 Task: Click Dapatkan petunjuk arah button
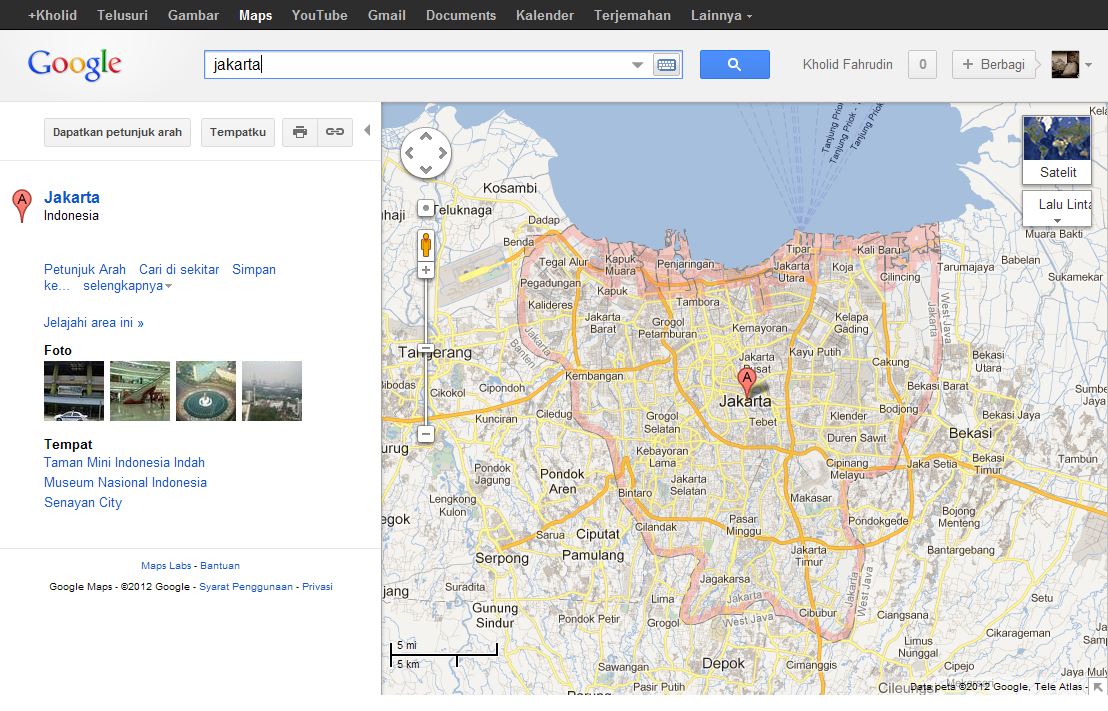(117, 131)
